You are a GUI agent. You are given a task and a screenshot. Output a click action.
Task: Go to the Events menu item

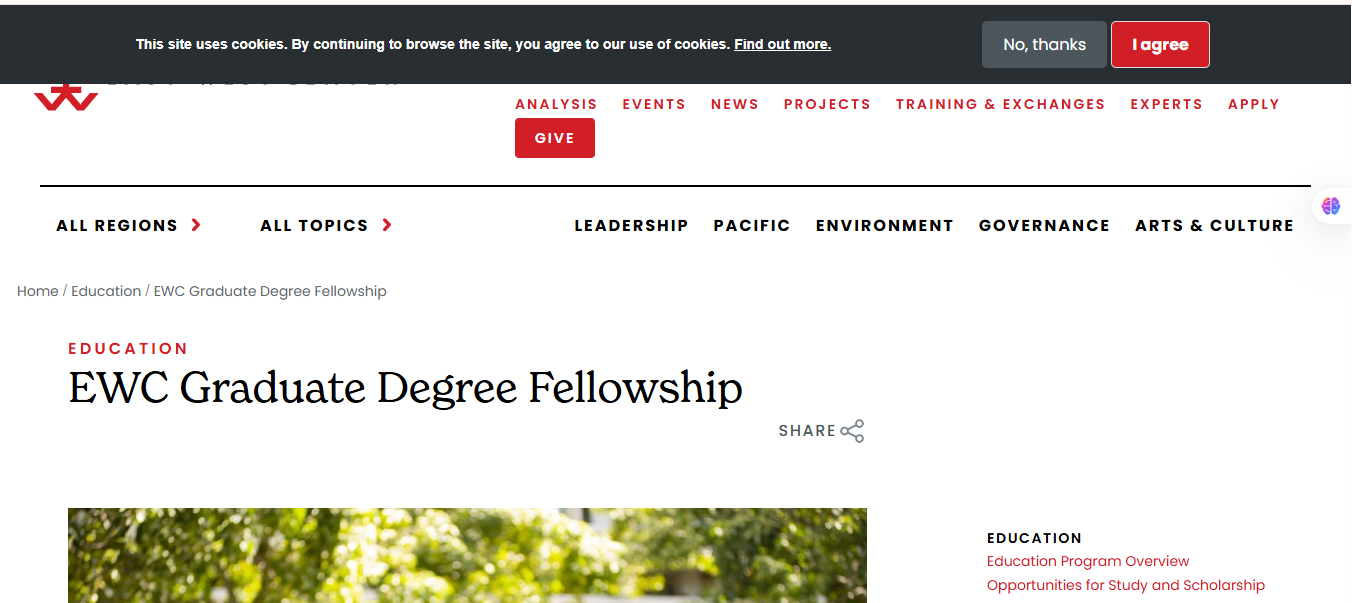click(x=654, y=104)
